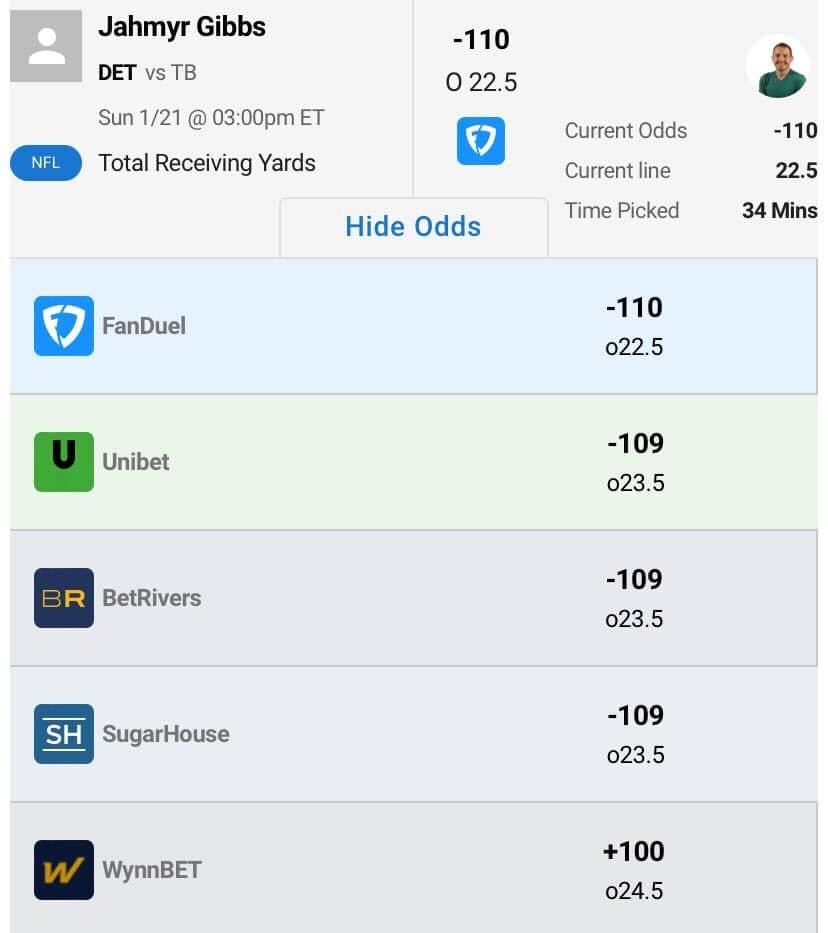Open Jahmyr Gibbs player name

coord(182,27)
